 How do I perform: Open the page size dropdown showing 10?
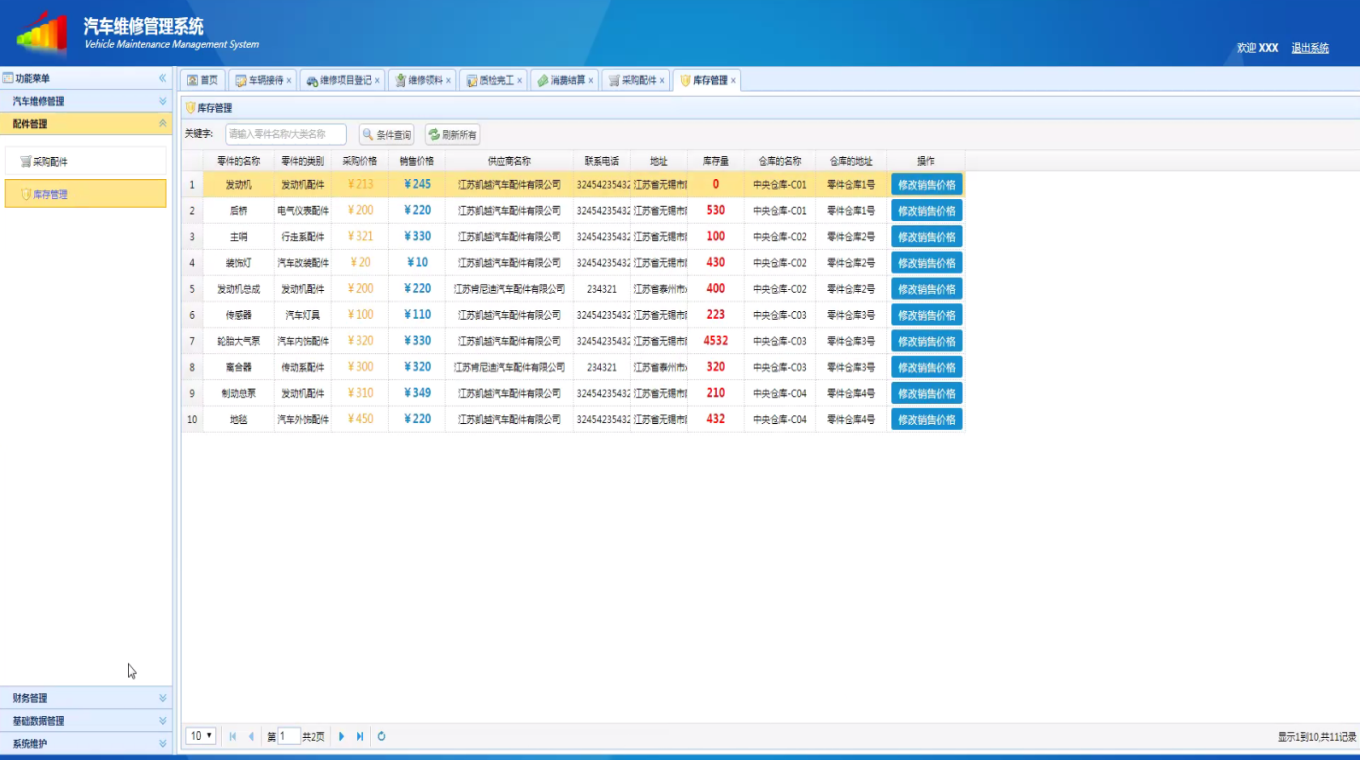[x=200, y=736]
